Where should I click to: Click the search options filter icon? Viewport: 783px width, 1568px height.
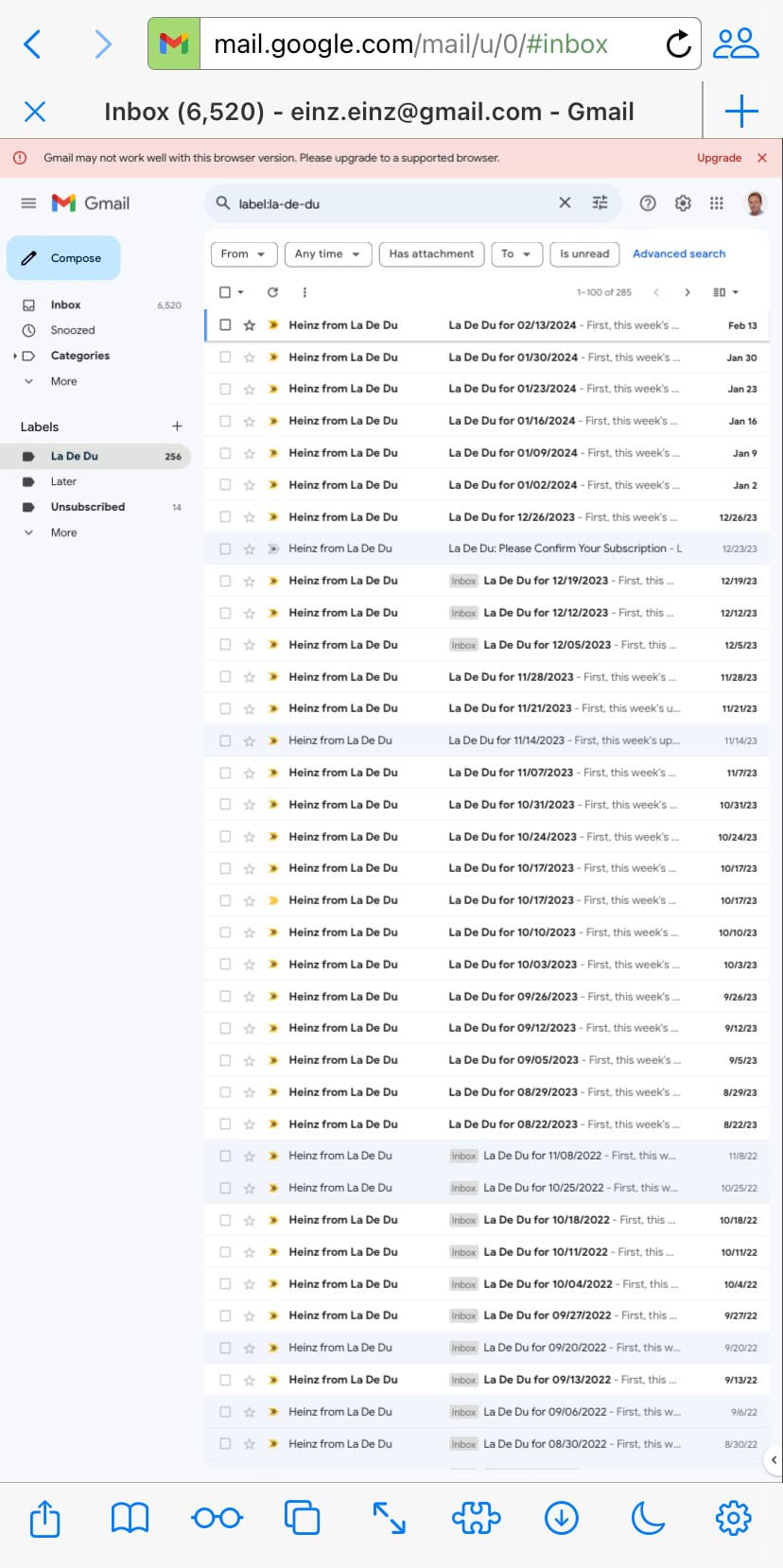coord(600,202)
